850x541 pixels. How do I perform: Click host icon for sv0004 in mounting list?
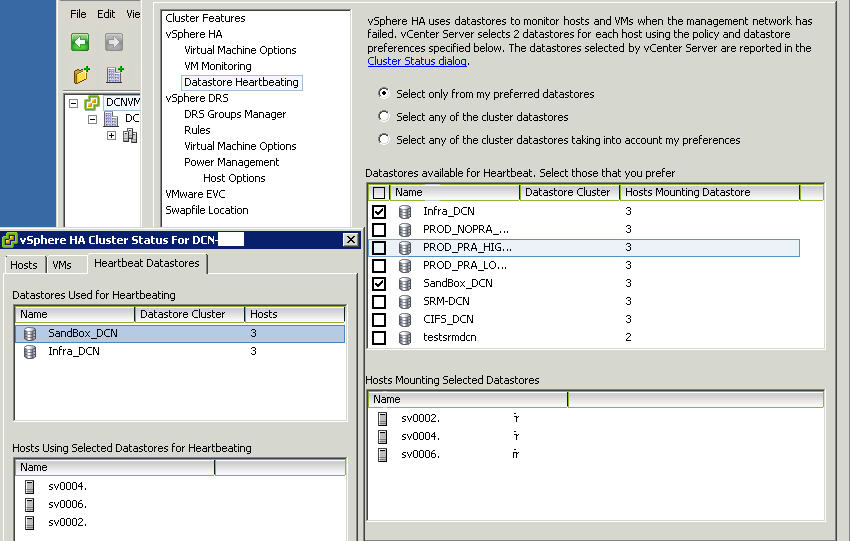[x=383, y=436]
